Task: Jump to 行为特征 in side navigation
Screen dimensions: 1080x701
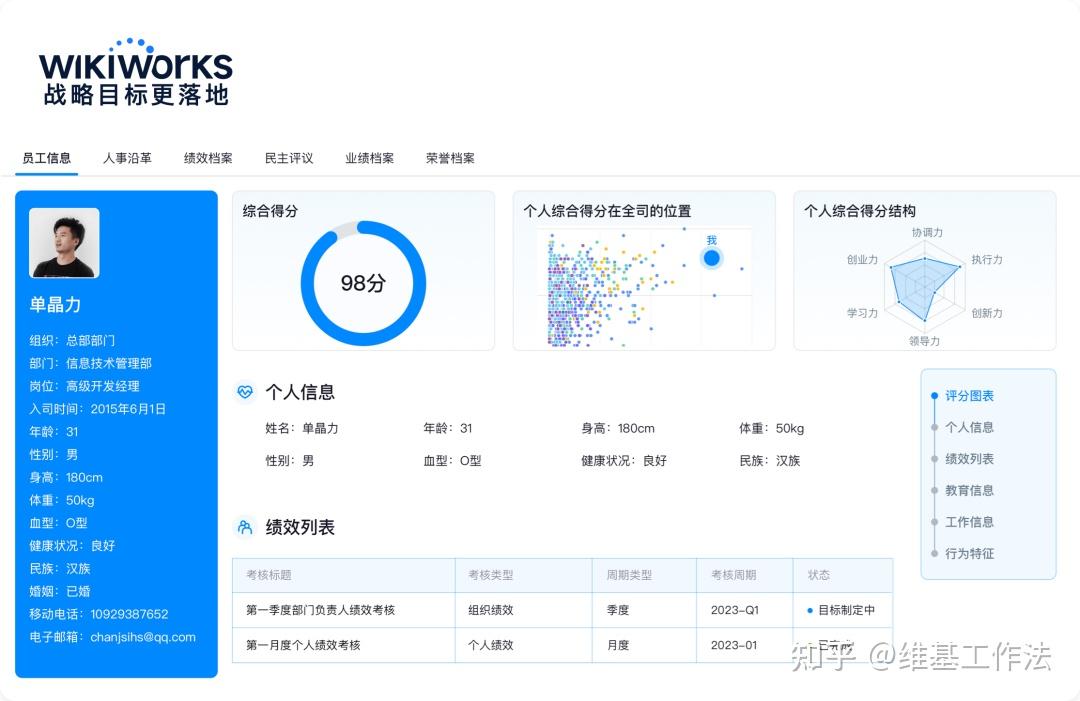Action: coord(969,554)
